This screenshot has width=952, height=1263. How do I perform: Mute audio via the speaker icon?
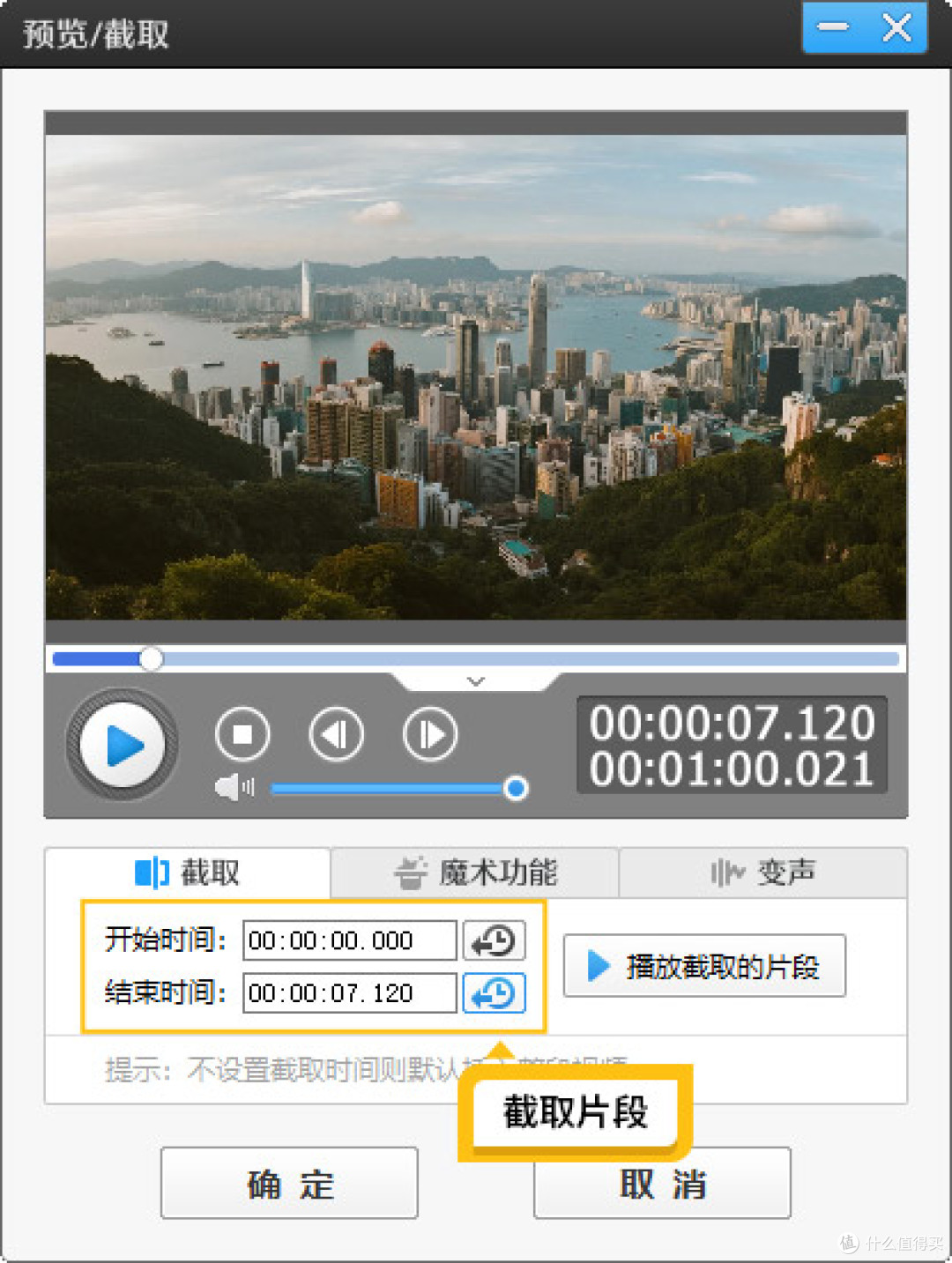234,787
